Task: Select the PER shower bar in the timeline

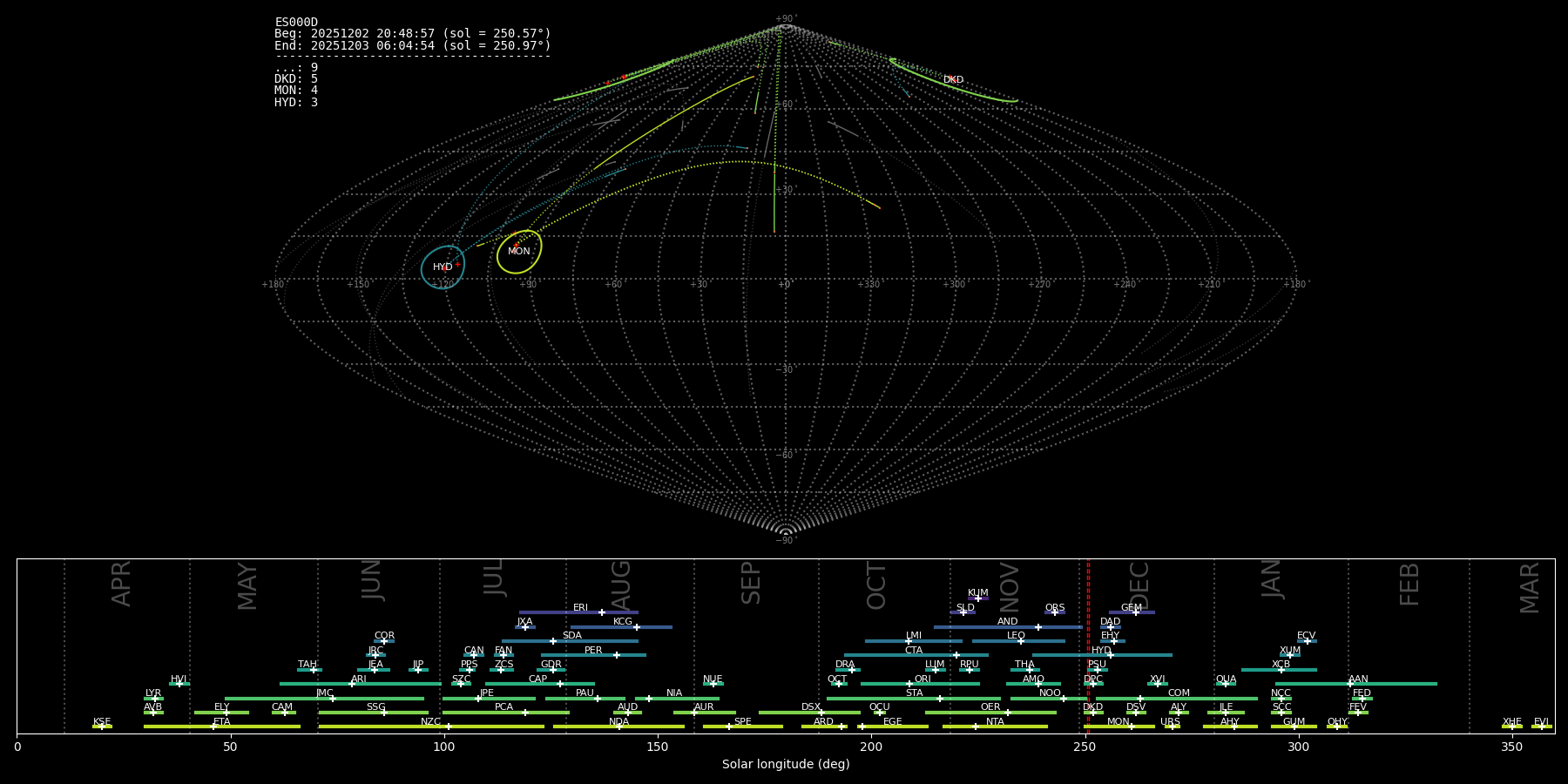Action: [592, 655]
